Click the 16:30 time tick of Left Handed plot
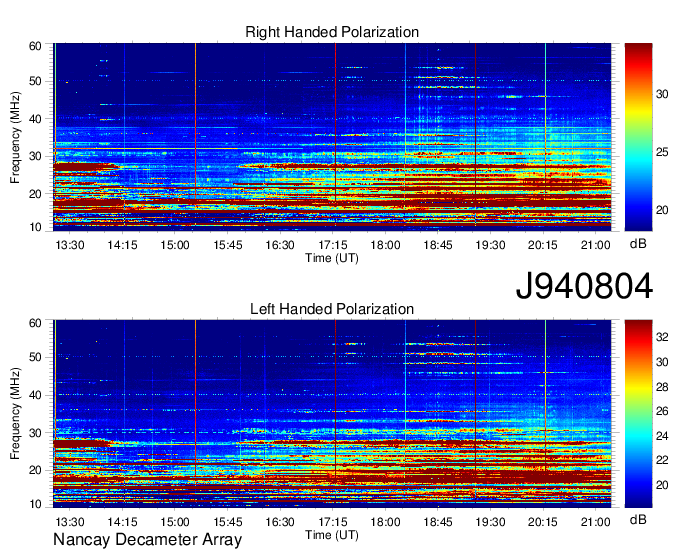Image resolution: width=680 pixels, height=552 pixels. [x=280, y=522]
